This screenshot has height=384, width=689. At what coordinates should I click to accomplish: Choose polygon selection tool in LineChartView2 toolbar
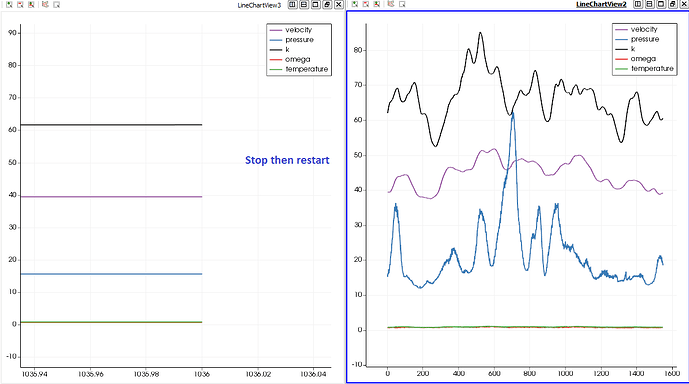coord(391,4)
